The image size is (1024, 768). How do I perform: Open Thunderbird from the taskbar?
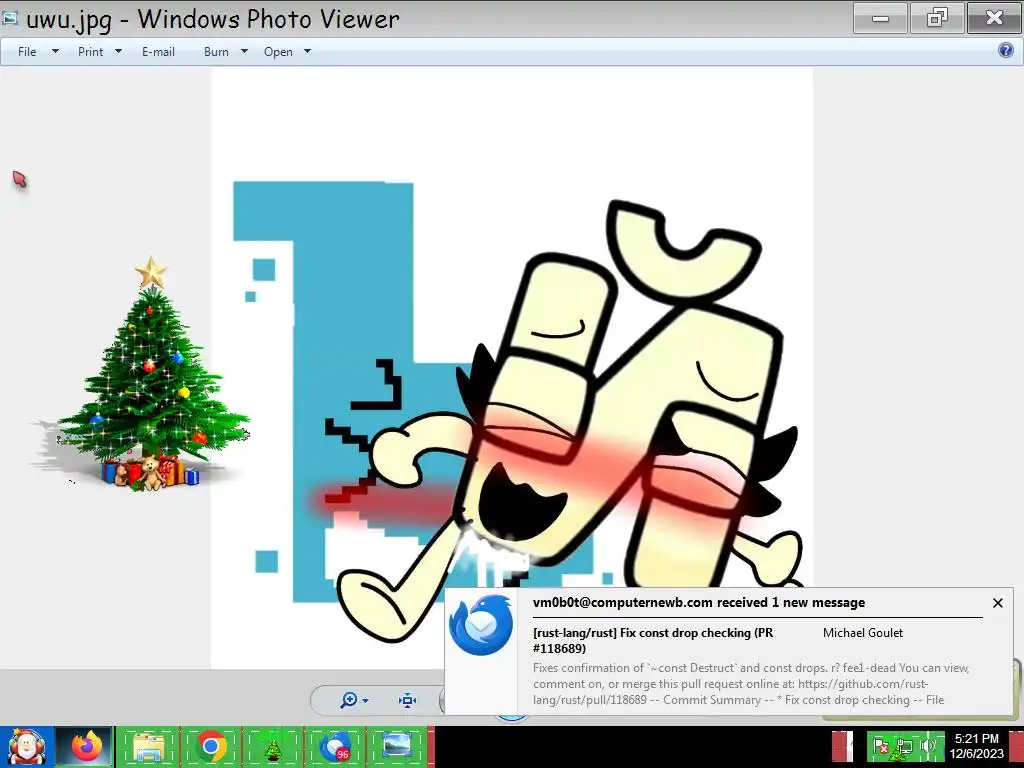(x=335, y=746)
